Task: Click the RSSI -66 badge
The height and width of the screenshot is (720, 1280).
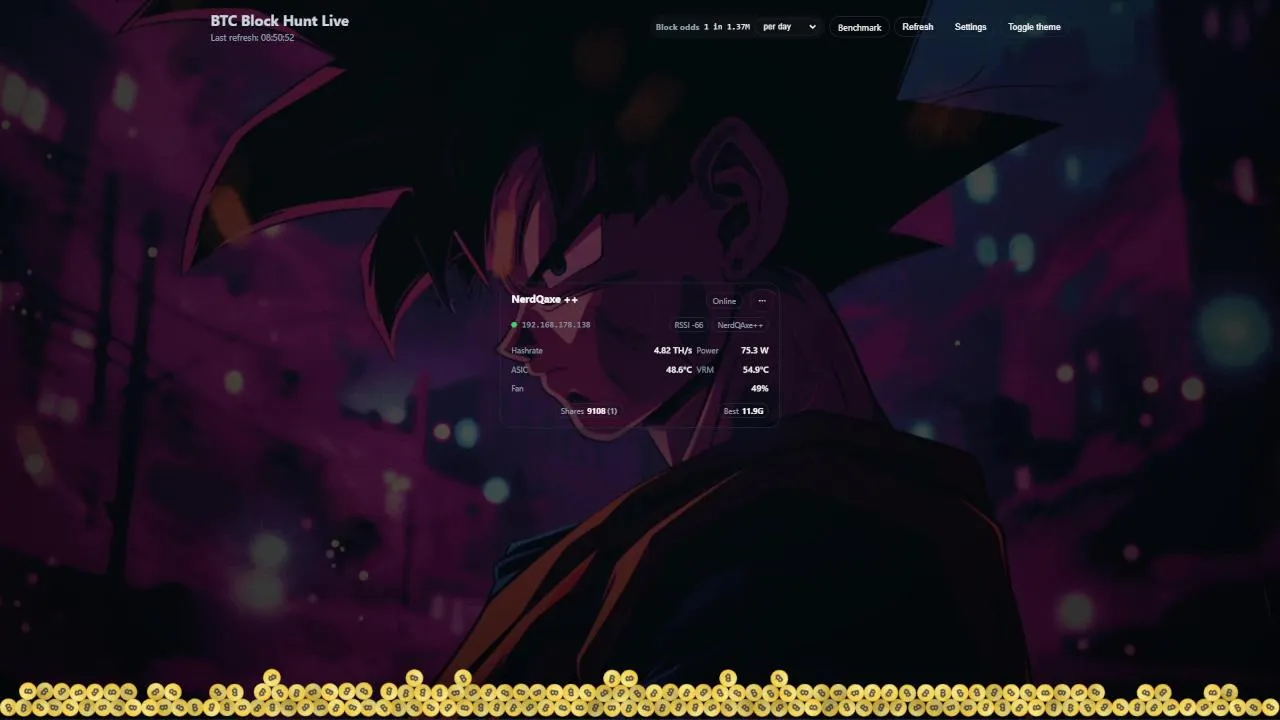Action: 689,325
